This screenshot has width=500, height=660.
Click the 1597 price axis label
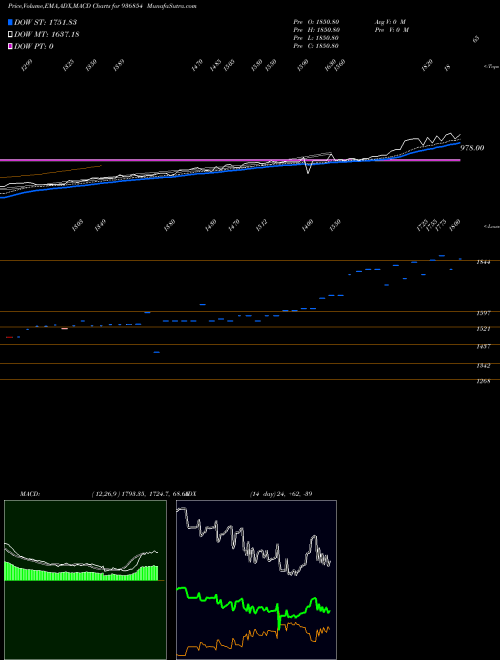[x=483, y=313]
